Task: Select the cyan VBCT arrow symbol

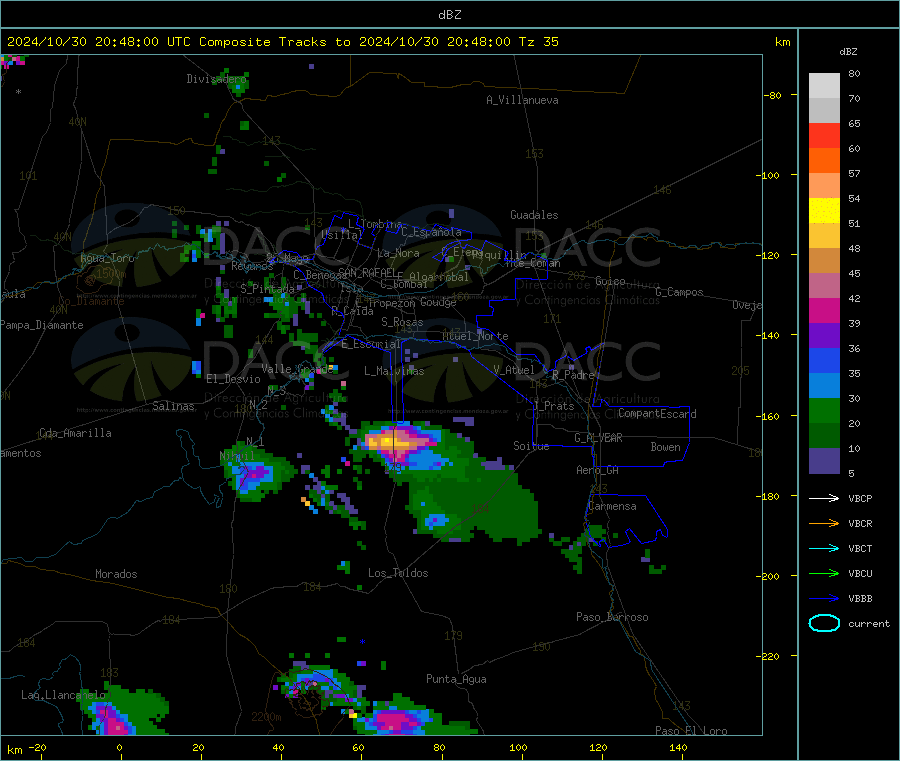Action: (x=824, y=548)
